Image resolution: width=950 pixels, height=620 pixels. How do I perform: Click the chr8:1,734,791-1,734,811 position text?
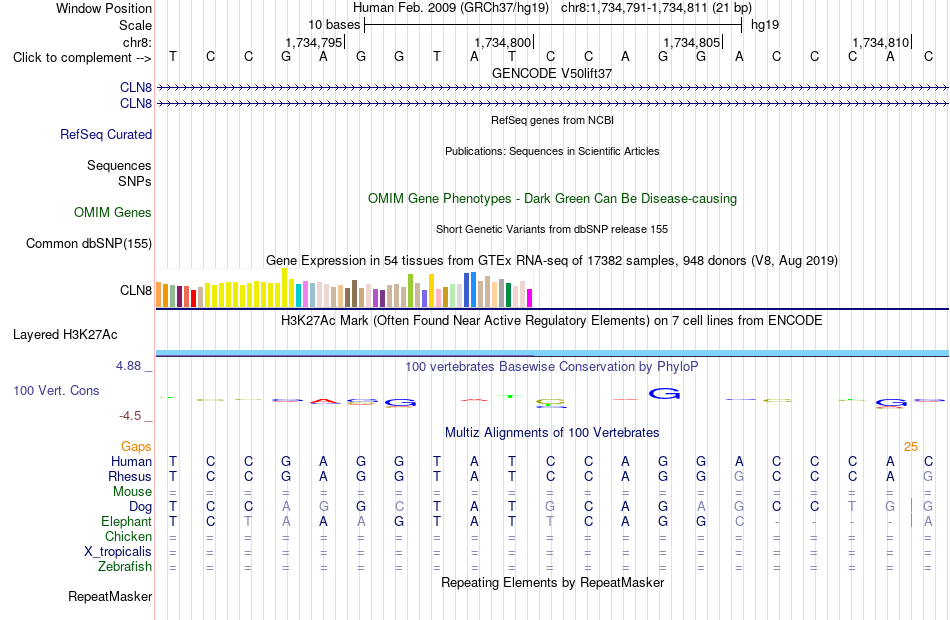pos(657,8)
